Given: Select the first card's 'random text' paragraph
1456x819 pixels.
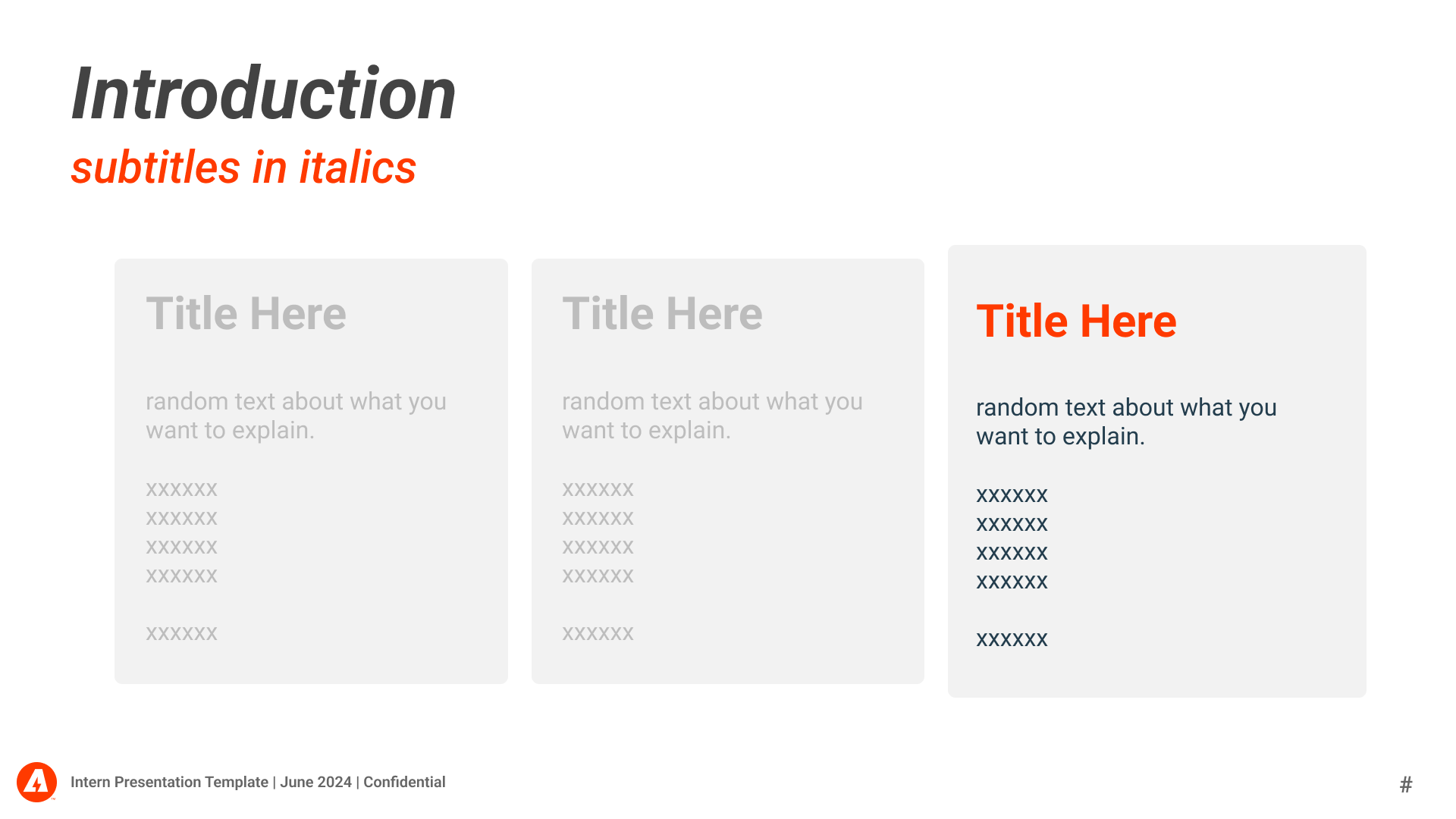Looking at the screenshot, I should coord(296,416).
